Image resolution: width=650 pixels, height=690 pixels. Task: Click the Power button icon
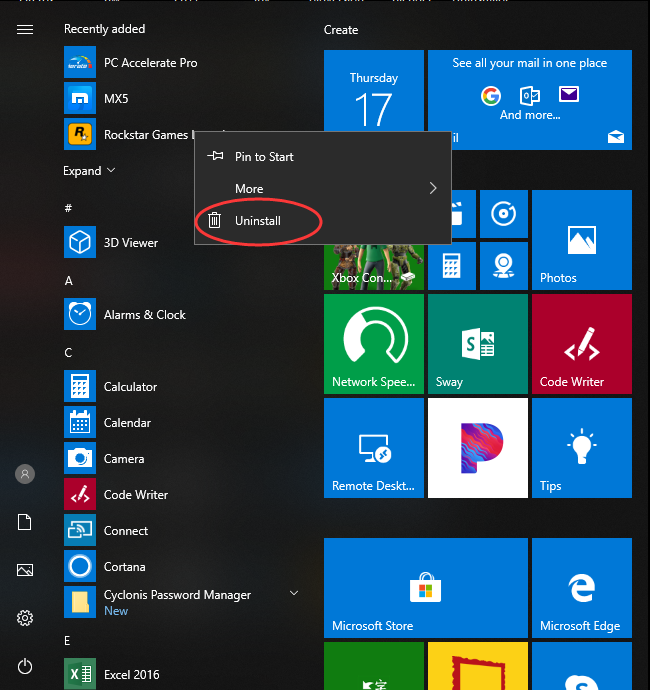click(x=25, y=666)
